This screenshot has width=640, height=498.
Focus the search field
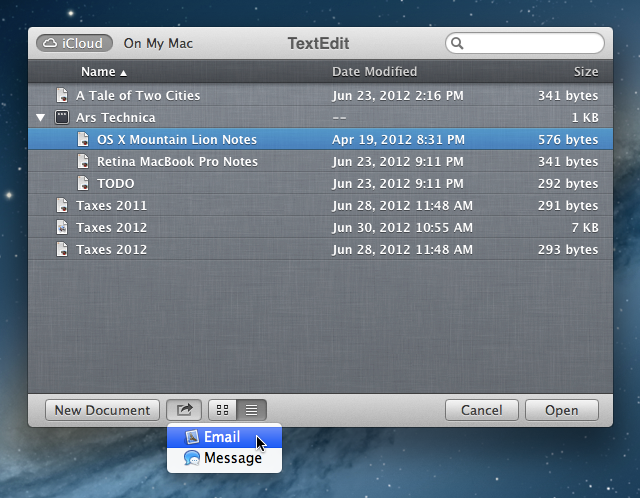click(x=525, y=43)
